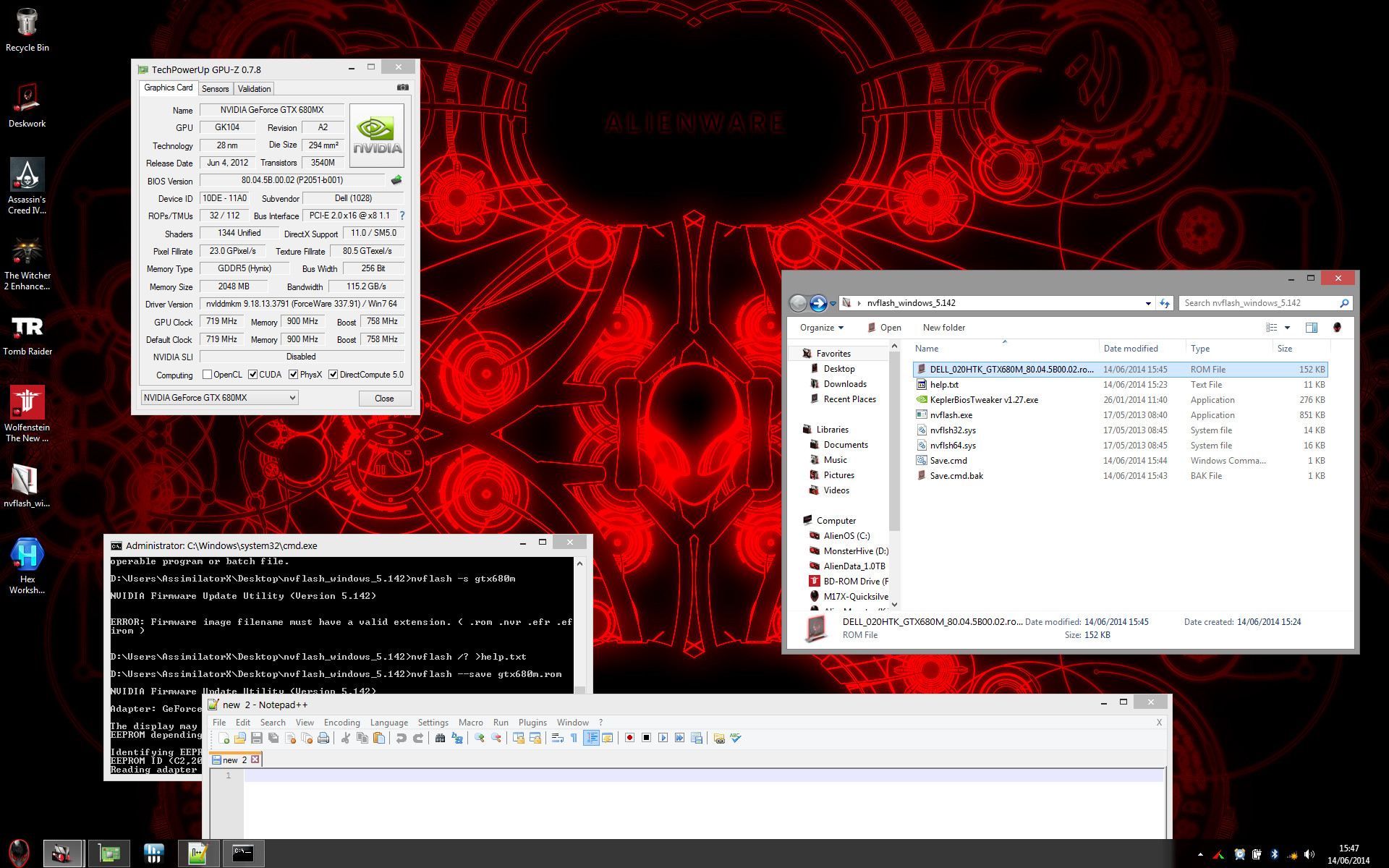
Task: Click spell check ABC icon in Notepad++
Action: (x=736, y=738)
